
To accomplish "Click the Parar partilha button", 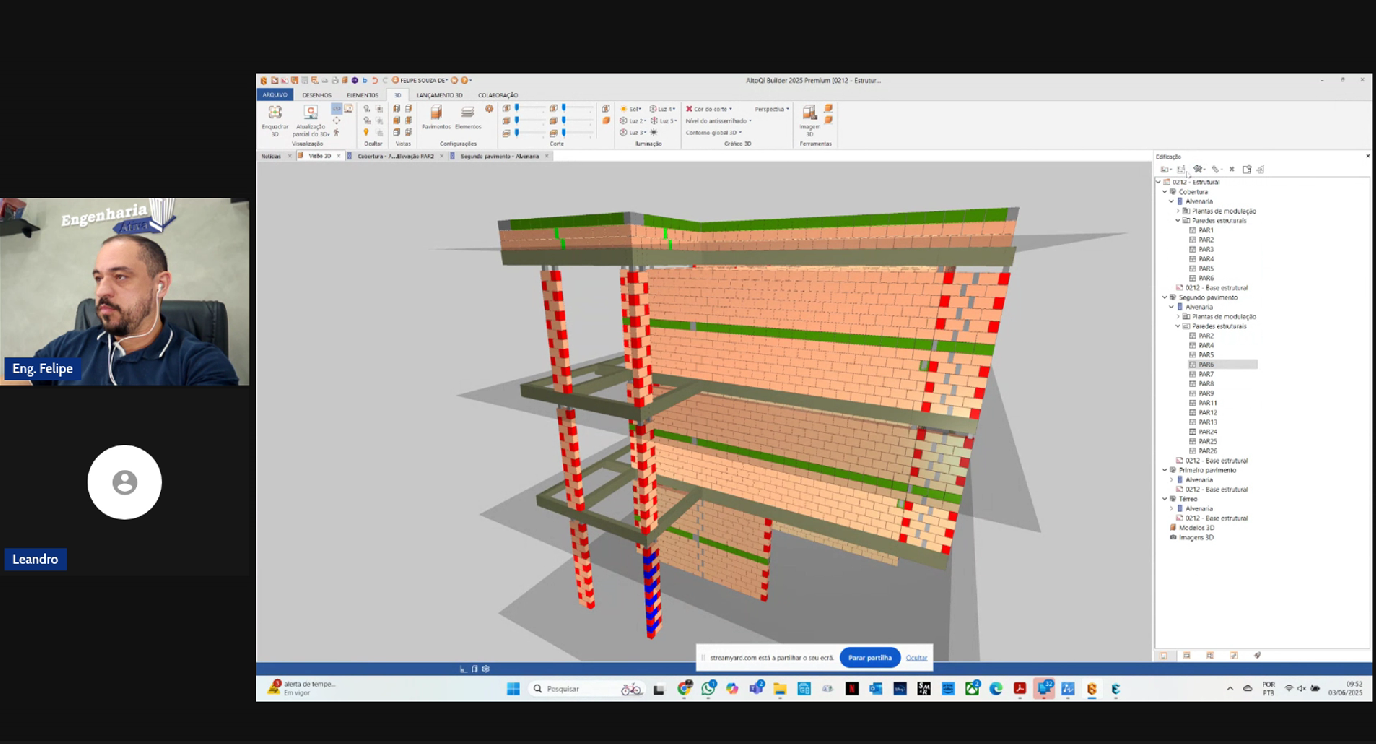I will click(870, 657).
